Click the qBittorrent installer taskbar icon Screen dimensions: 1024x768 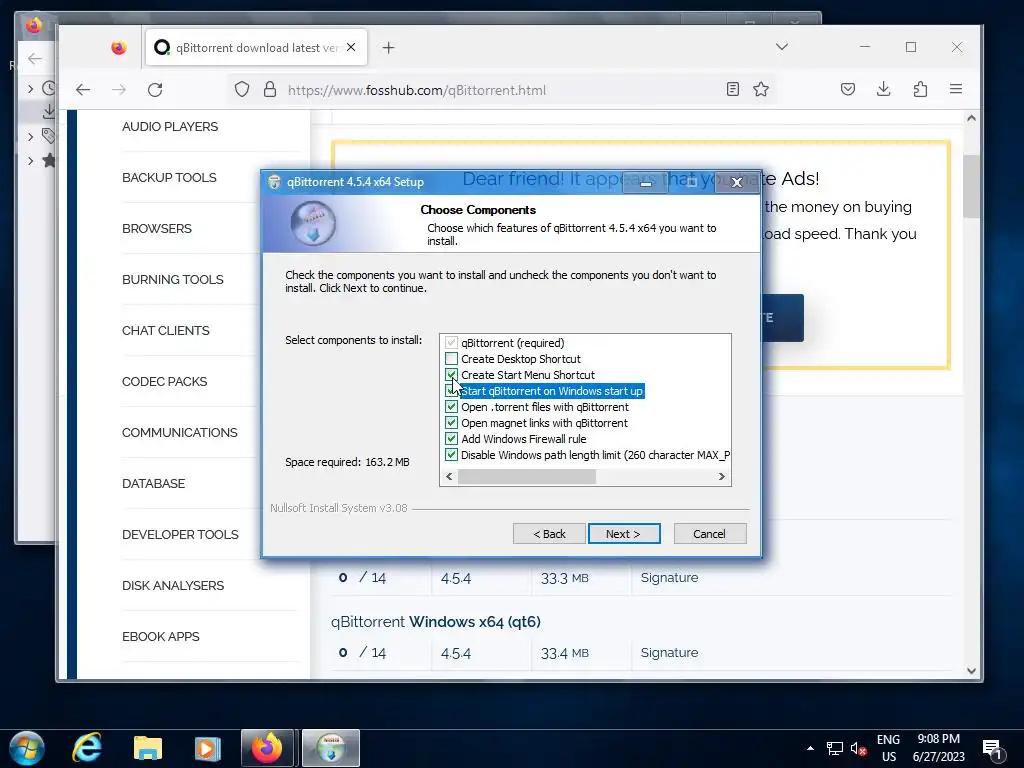click(331, 748)
